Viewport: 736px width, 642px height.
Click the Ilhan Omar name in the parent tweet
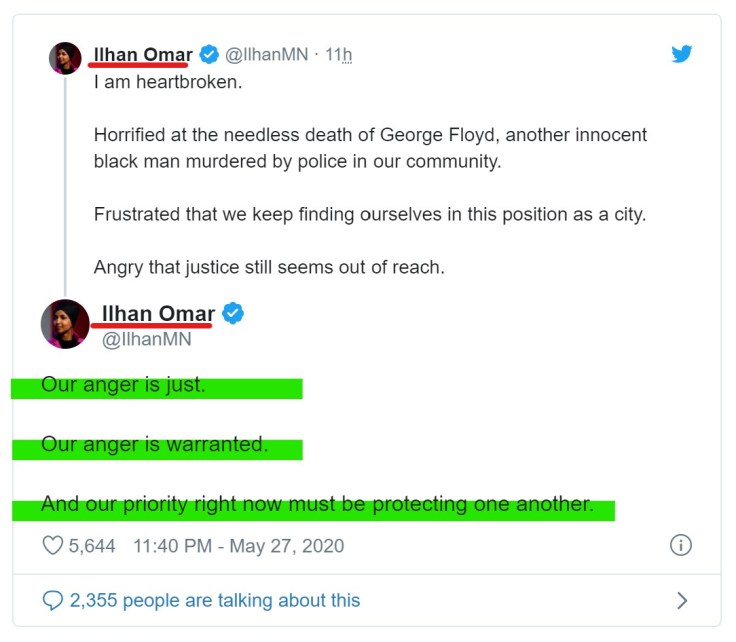pyautogui.click(x=143, y=54)
